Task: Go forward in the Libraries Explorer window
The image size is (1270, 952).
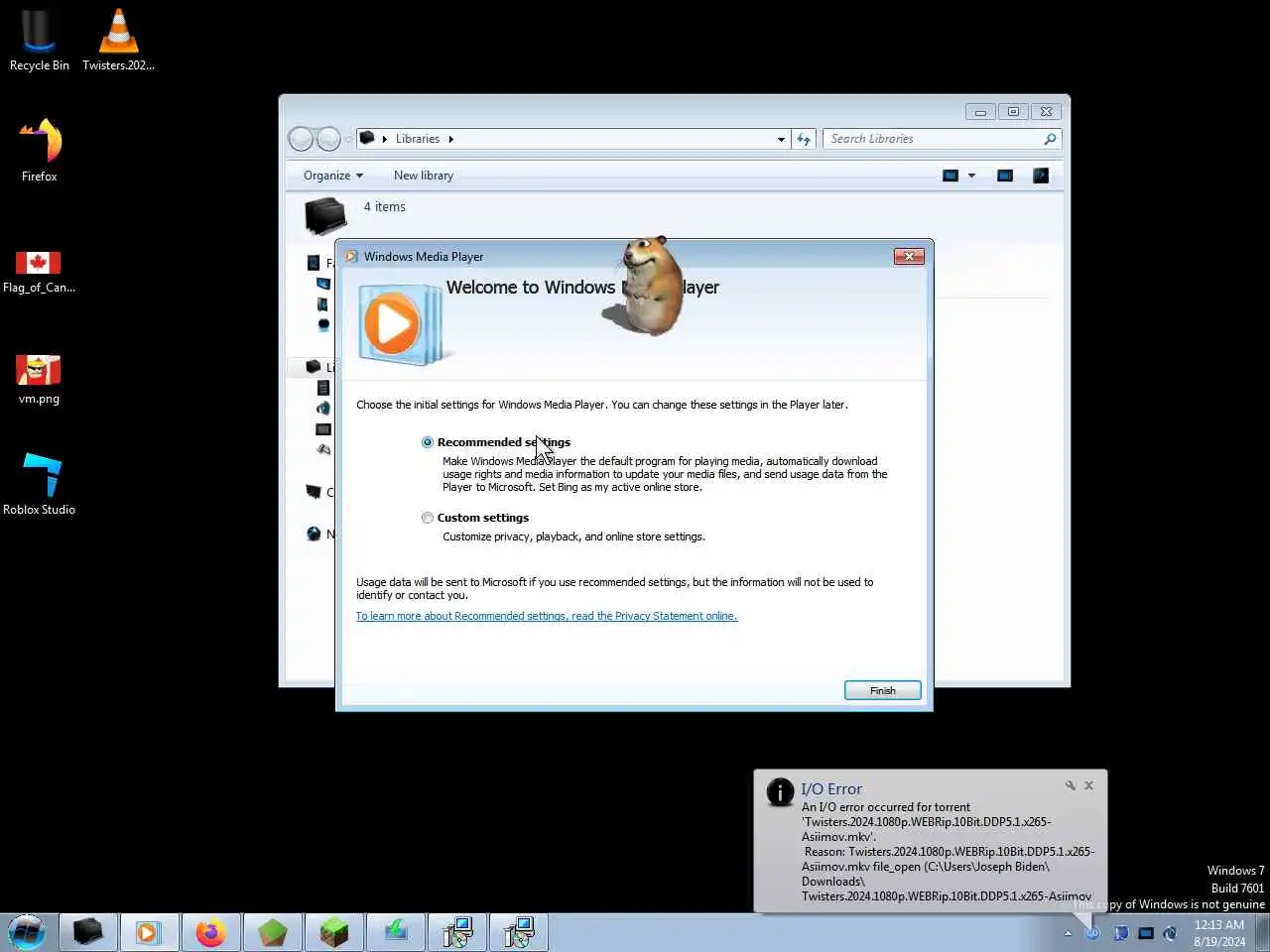Action: coord(328,139)
